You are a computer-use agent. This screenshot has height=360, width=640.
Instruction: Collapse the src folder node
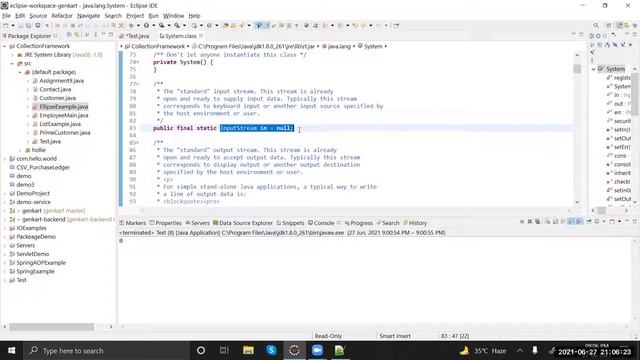click(x=12, y=63)
